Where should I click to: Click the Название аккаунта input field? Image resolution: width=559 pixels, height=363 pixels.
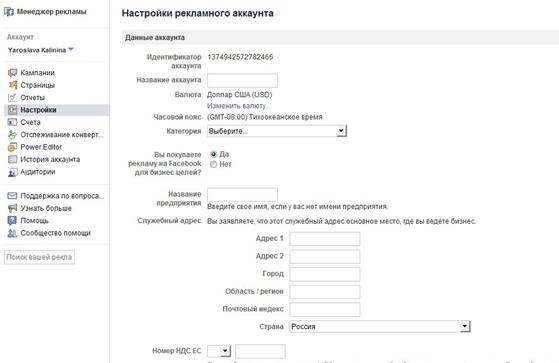[x=242, y=80]
